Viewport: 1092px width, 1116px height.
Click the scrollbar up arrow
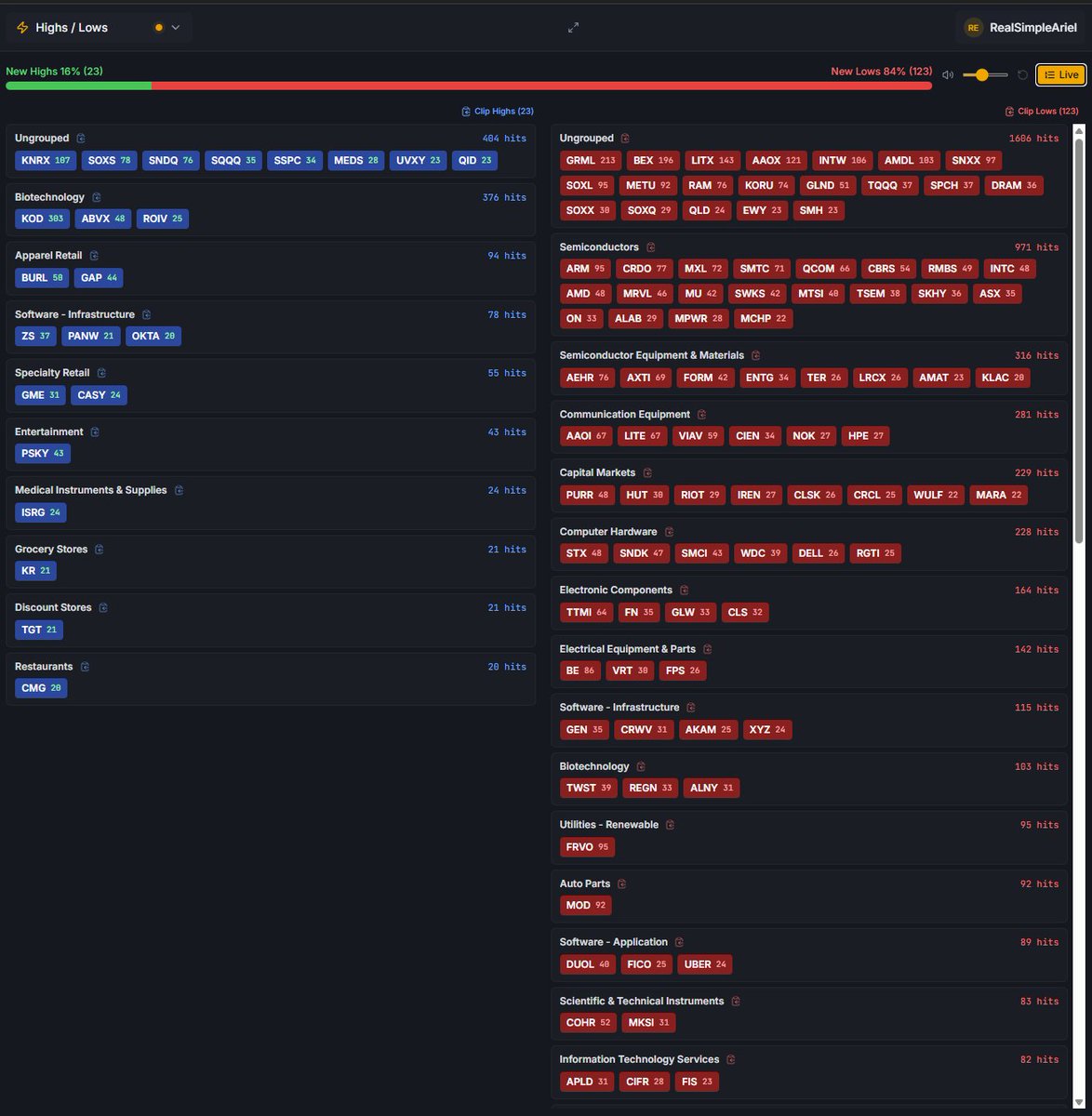pyautogui.click(x=1079, y=129)
